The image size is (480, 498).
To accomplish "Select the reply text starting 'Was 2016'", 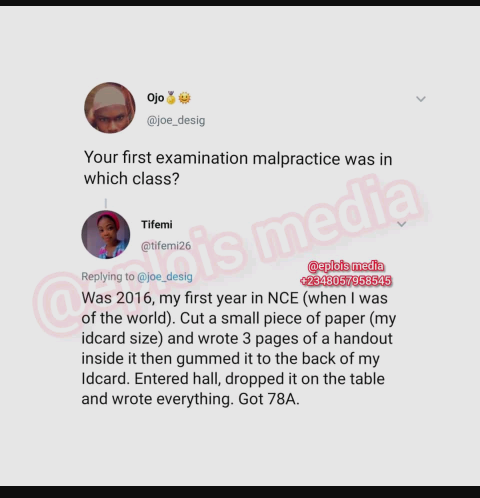I will point(239,348).
